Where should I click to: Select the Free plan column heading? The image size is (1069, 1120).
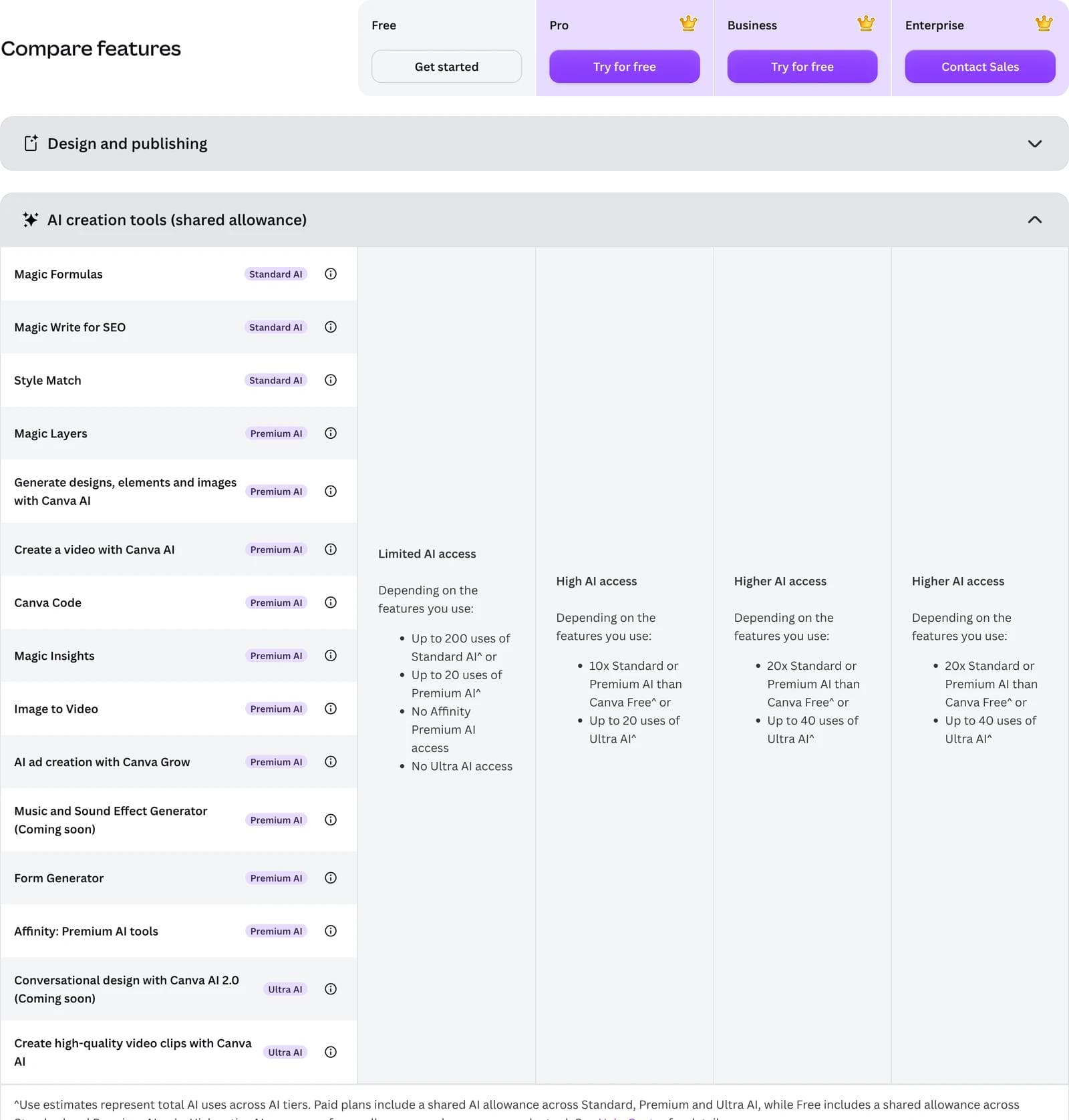(x=384, y=25)
